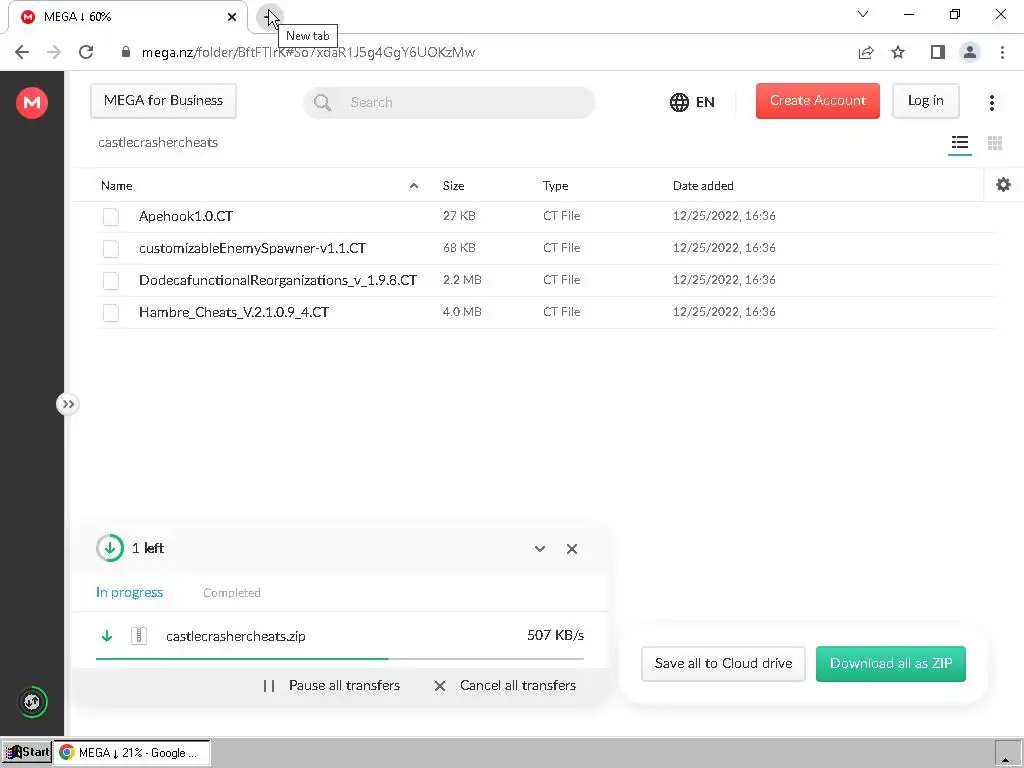Click the 2.2 MB size cell

pyautogui.click(x=462, y=280)
